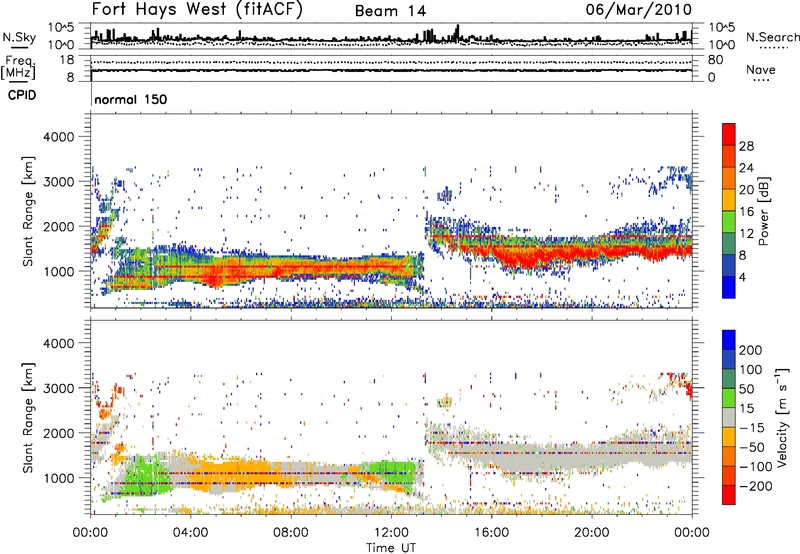Click the "N.Search" legend label
Image resolution: width=800 pixels, height=554 pixels.
pos(772,37)
